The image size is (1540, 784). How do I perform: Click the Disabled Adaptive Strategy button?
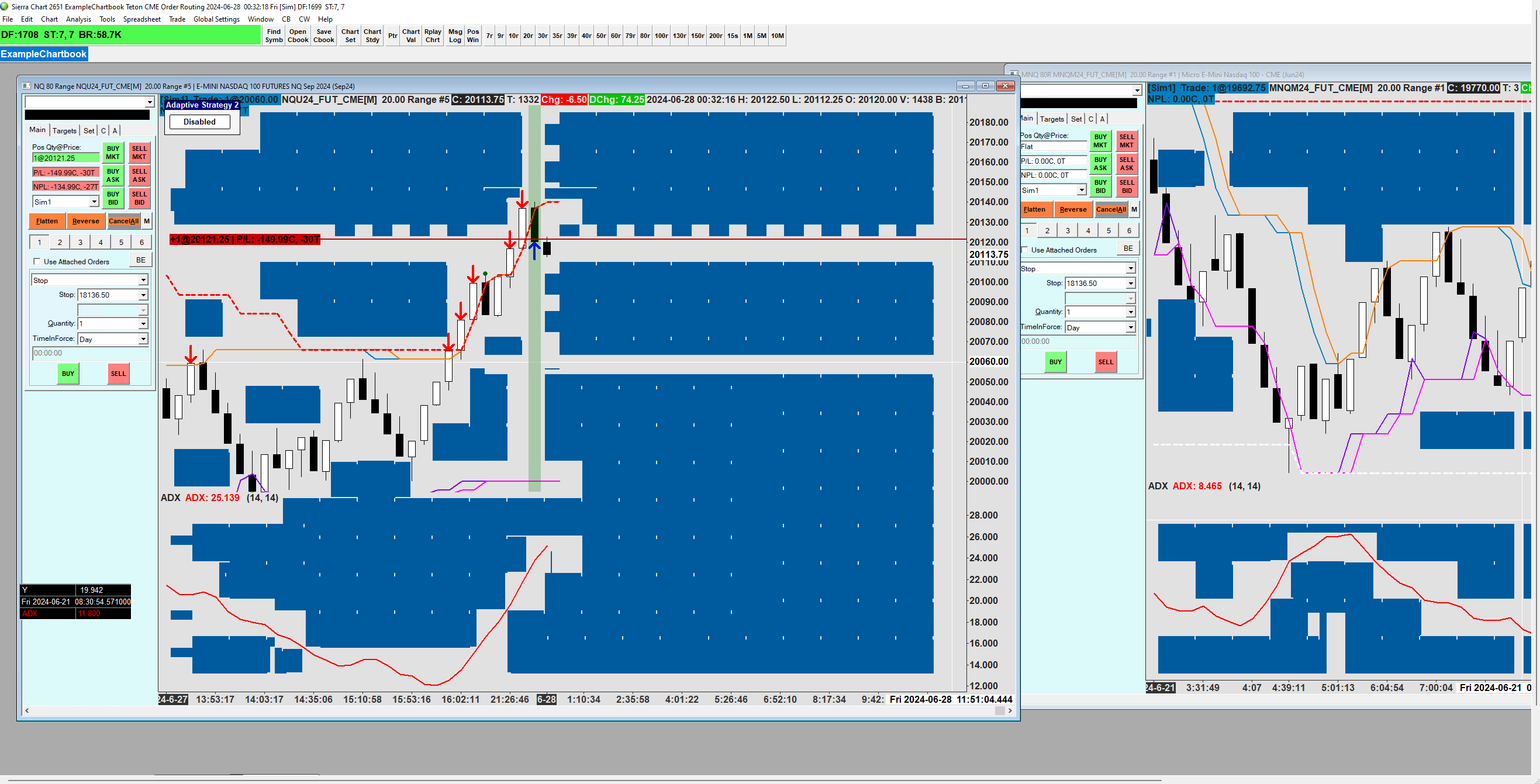tap(199, 122)
